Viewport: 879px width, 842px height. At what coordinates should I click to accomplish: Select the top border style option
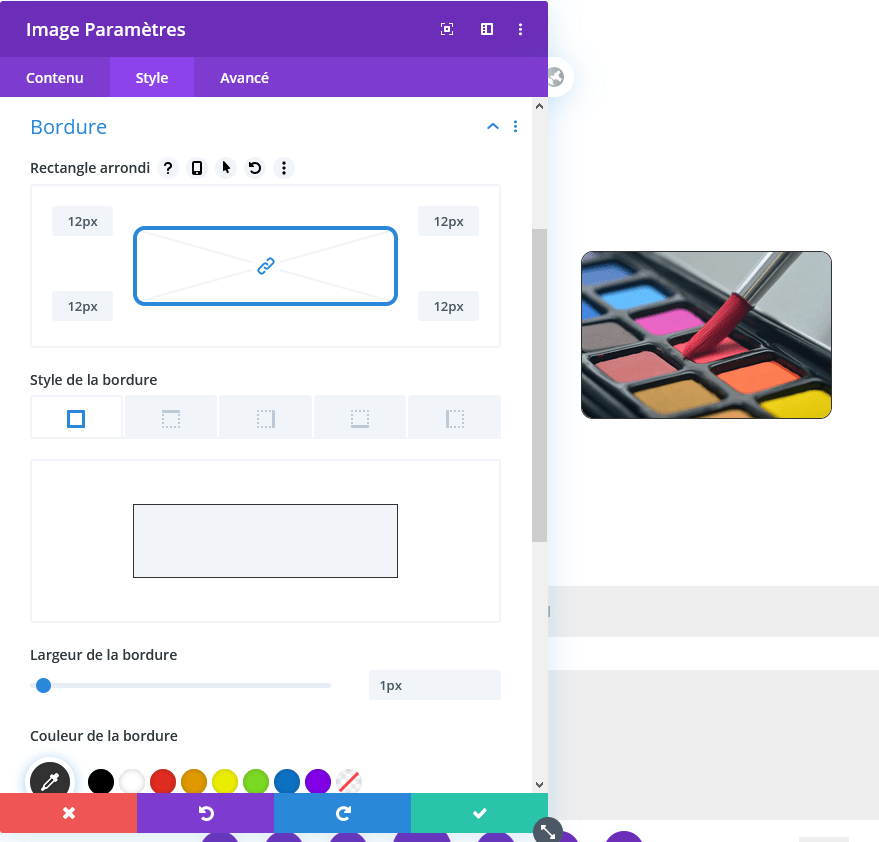[171, 417]
